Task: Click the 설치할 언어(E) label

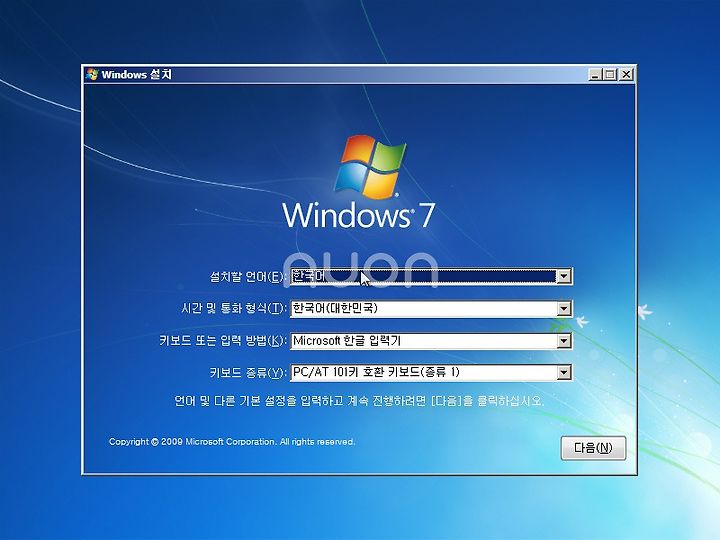Action: pyautogui.click(x=248, y=277)
